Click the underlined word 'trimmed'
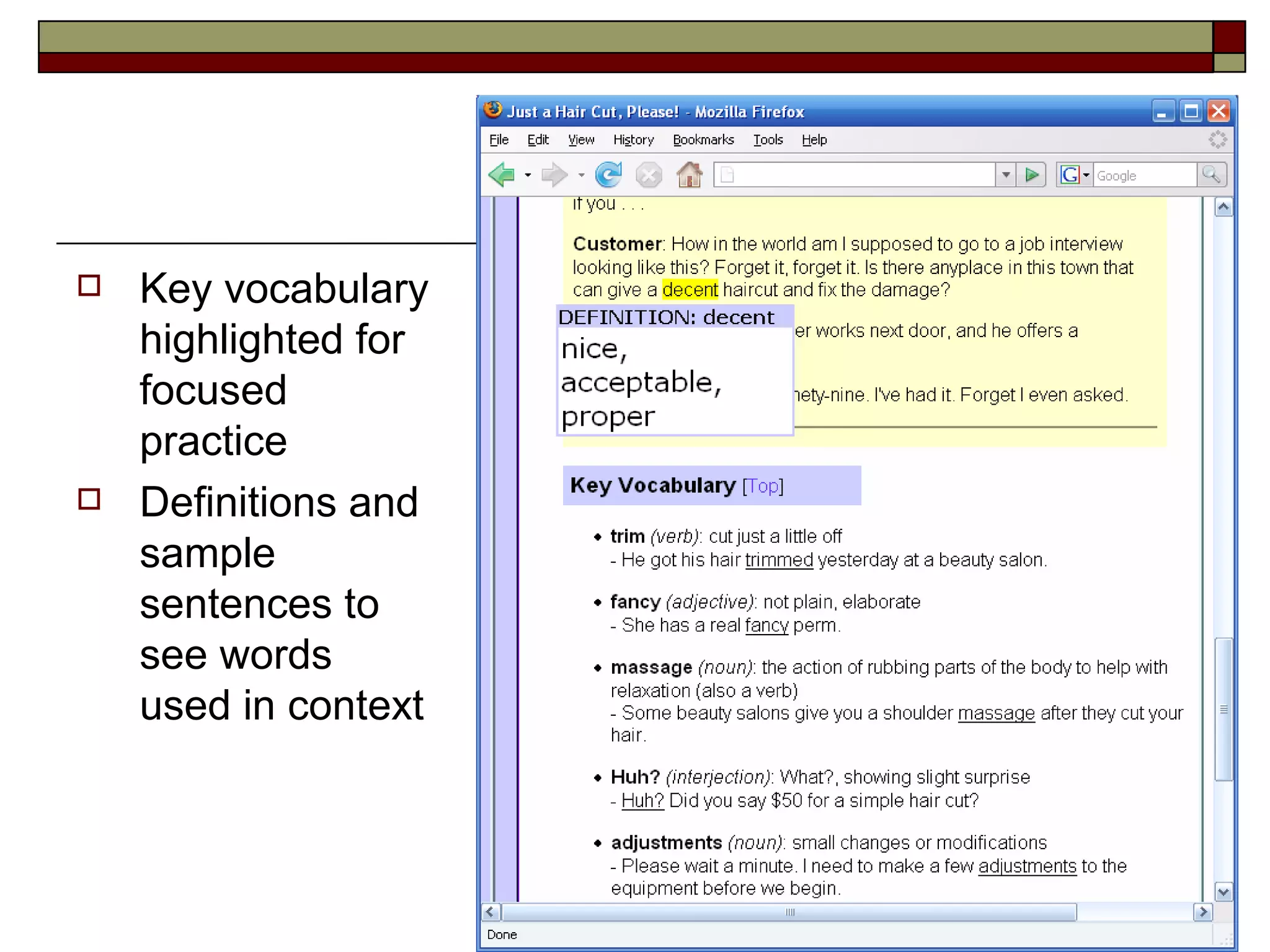 [x=779, y=560]
